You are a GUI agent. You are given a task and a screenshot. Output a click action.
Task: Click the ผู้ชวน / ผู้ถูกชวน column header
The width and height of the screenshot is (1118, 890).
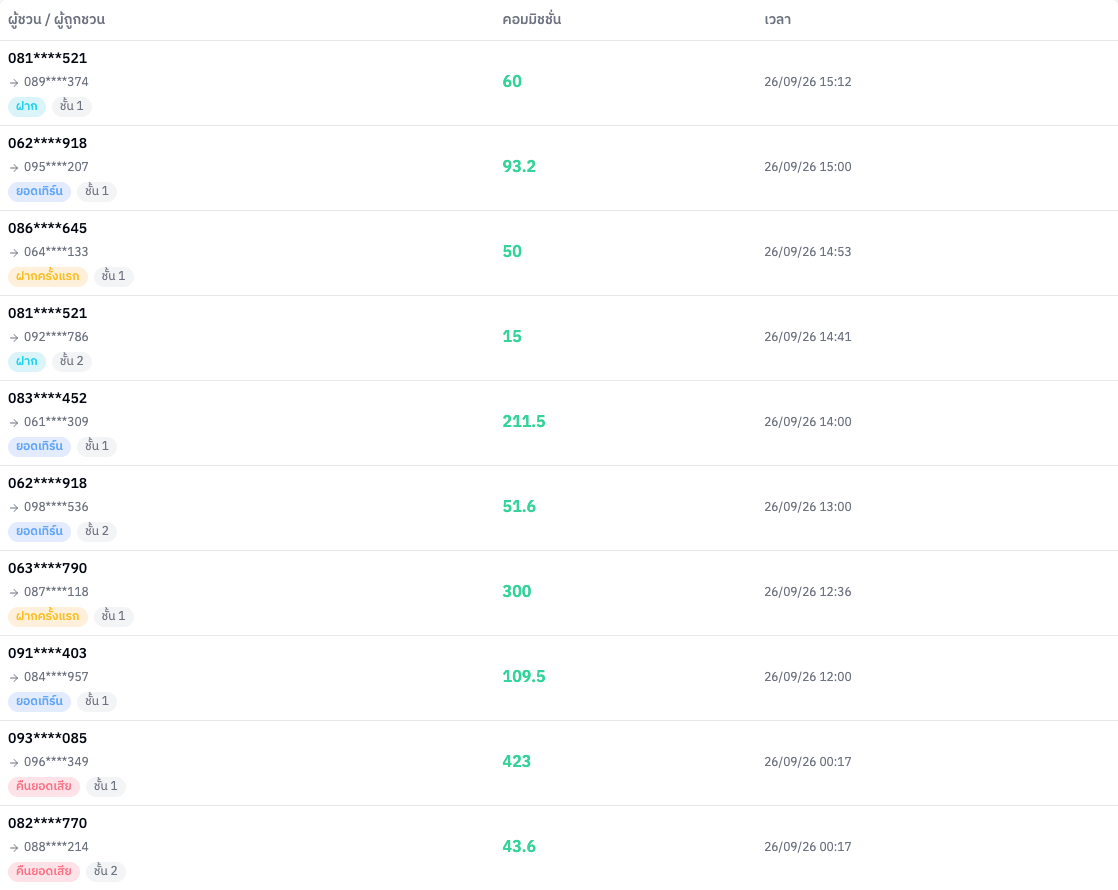[56, 20]
